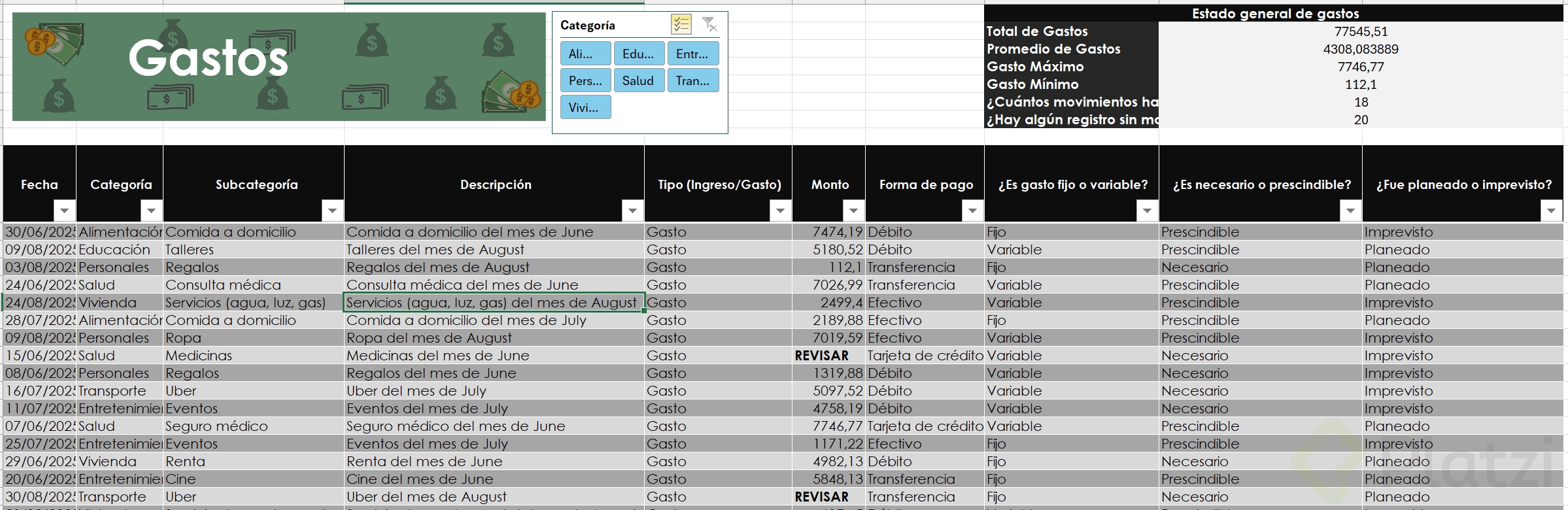Filter slicer by Entr... category
Image resolution: width=1568 pixels, height=510 pixels.
pos(693,54)
